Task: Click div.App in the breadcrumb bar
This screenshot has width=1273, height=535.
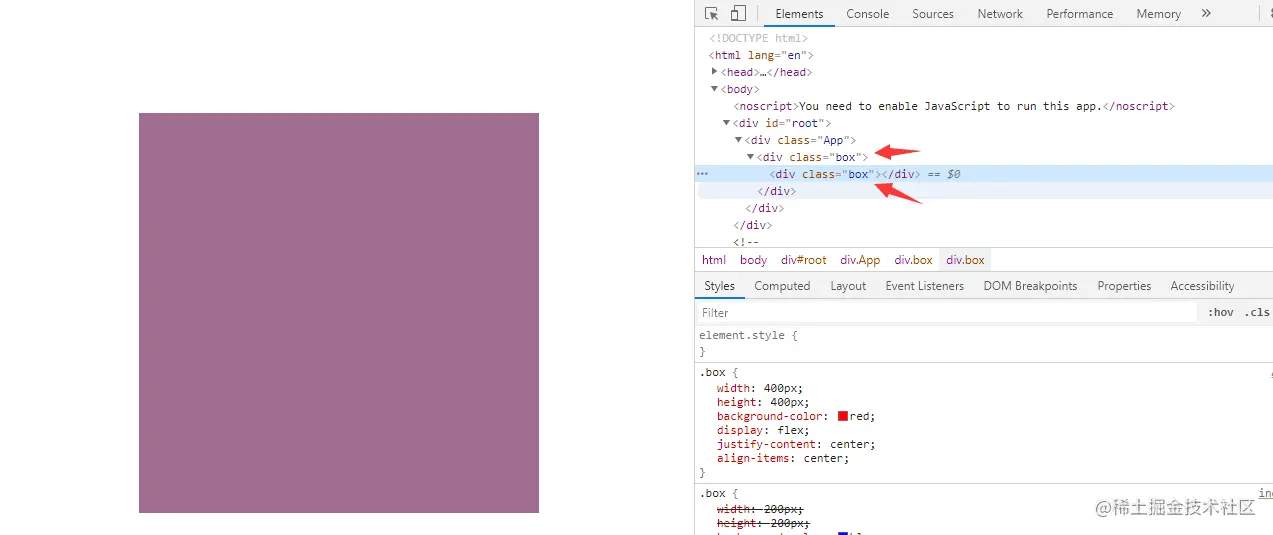Action: pos(860,260)
